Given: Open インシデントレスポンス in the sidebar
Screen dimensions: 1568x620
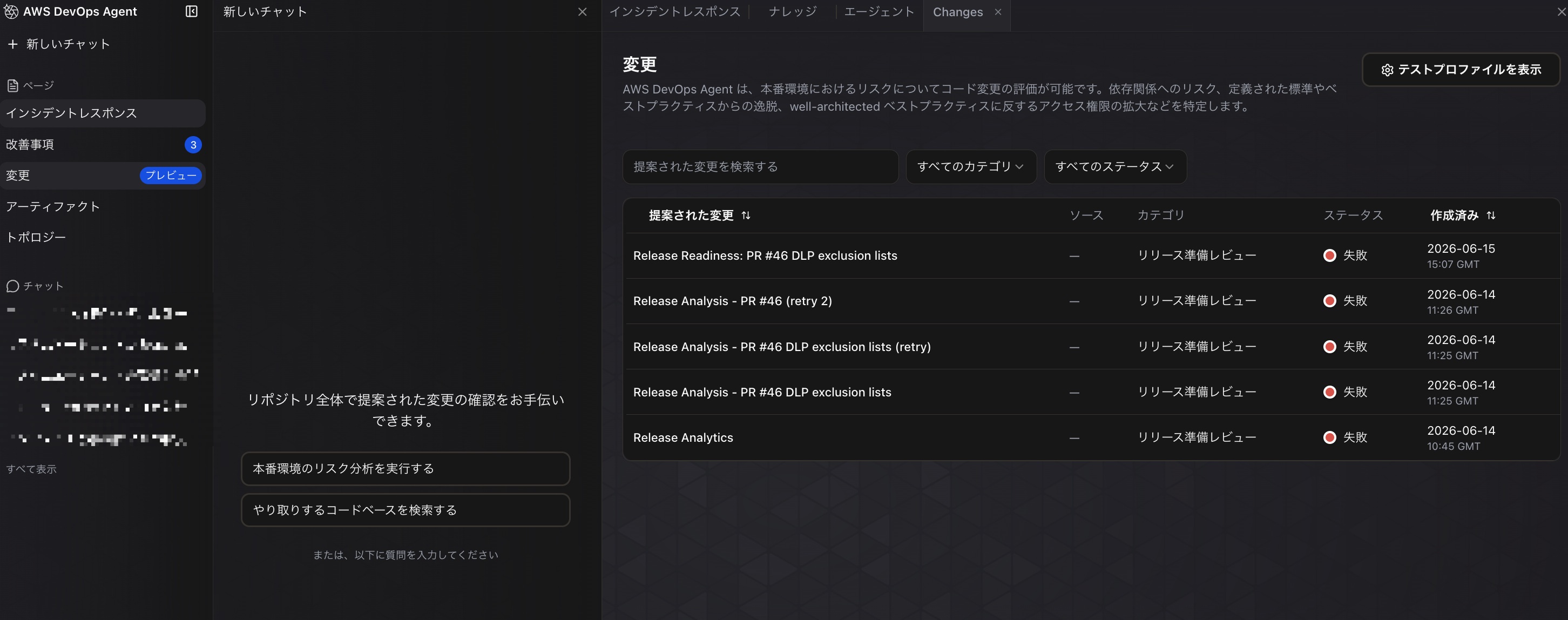Looking at the screenshot, I should tap(102, 113).
